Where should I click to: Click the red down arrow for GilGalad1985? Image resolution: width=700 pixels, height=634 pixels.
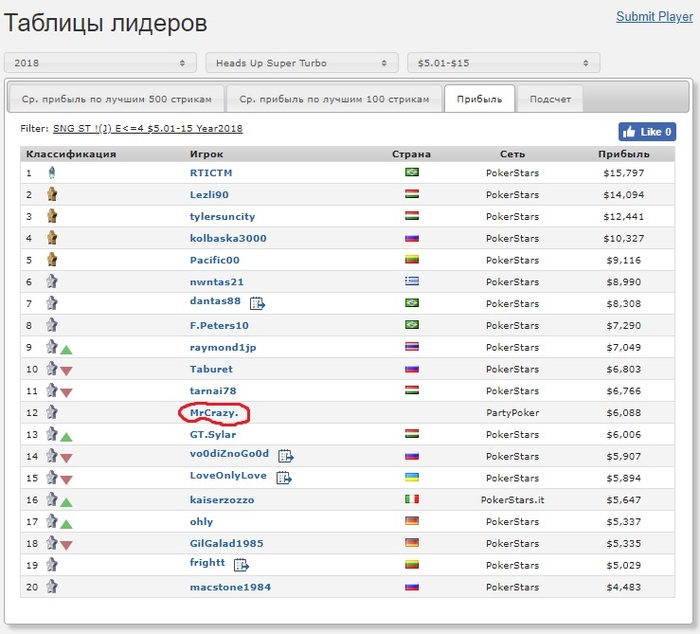[x=67, y=545]
